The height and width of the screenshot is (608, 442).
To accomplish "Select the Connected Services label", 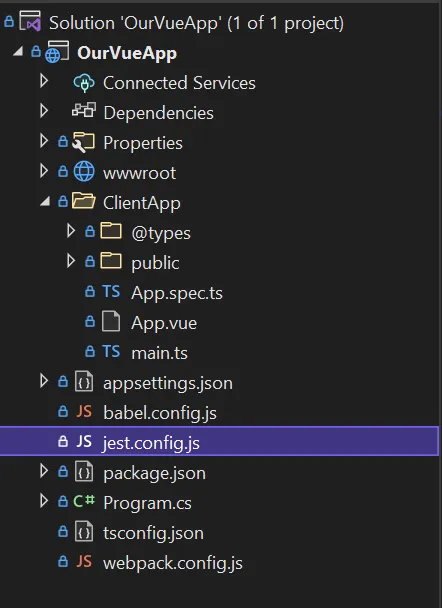I will (x=179, y=83).
